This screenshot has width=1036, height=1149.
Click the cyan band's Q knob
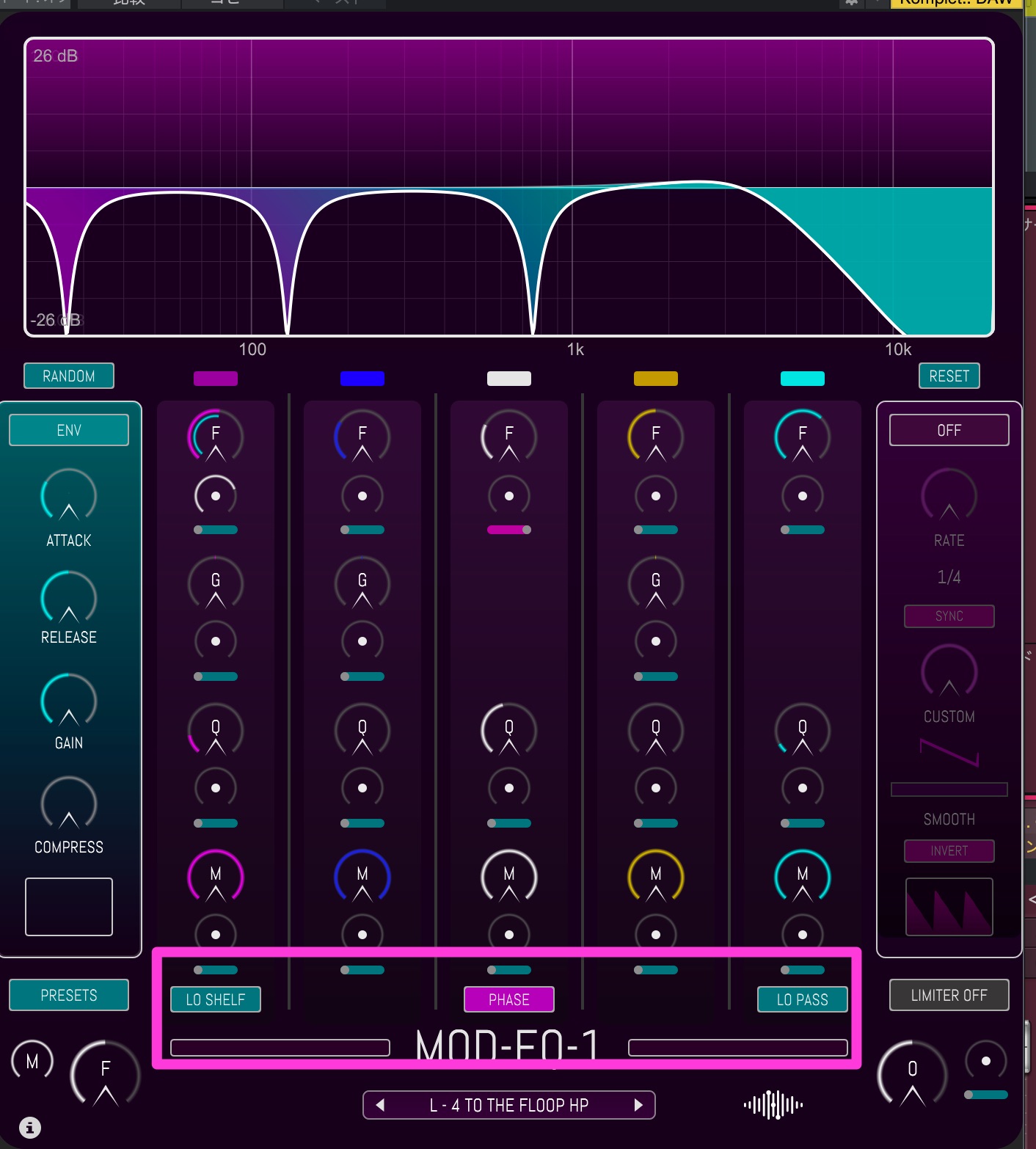click(803, 731)
